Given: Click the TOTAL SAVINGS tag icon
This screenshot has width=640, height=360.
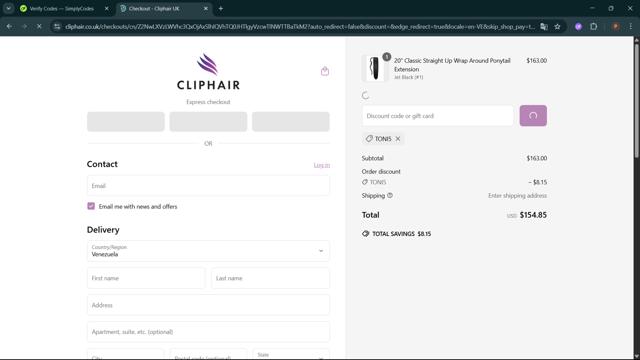Looking at the screenshot, I should (x=365, y=233).
